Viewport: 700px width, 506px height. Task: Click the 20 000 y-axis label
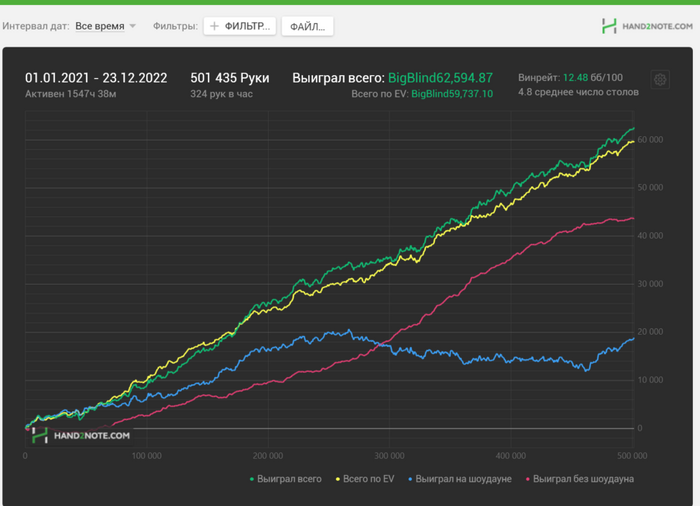pyautogui.click(x=650, y=332)
